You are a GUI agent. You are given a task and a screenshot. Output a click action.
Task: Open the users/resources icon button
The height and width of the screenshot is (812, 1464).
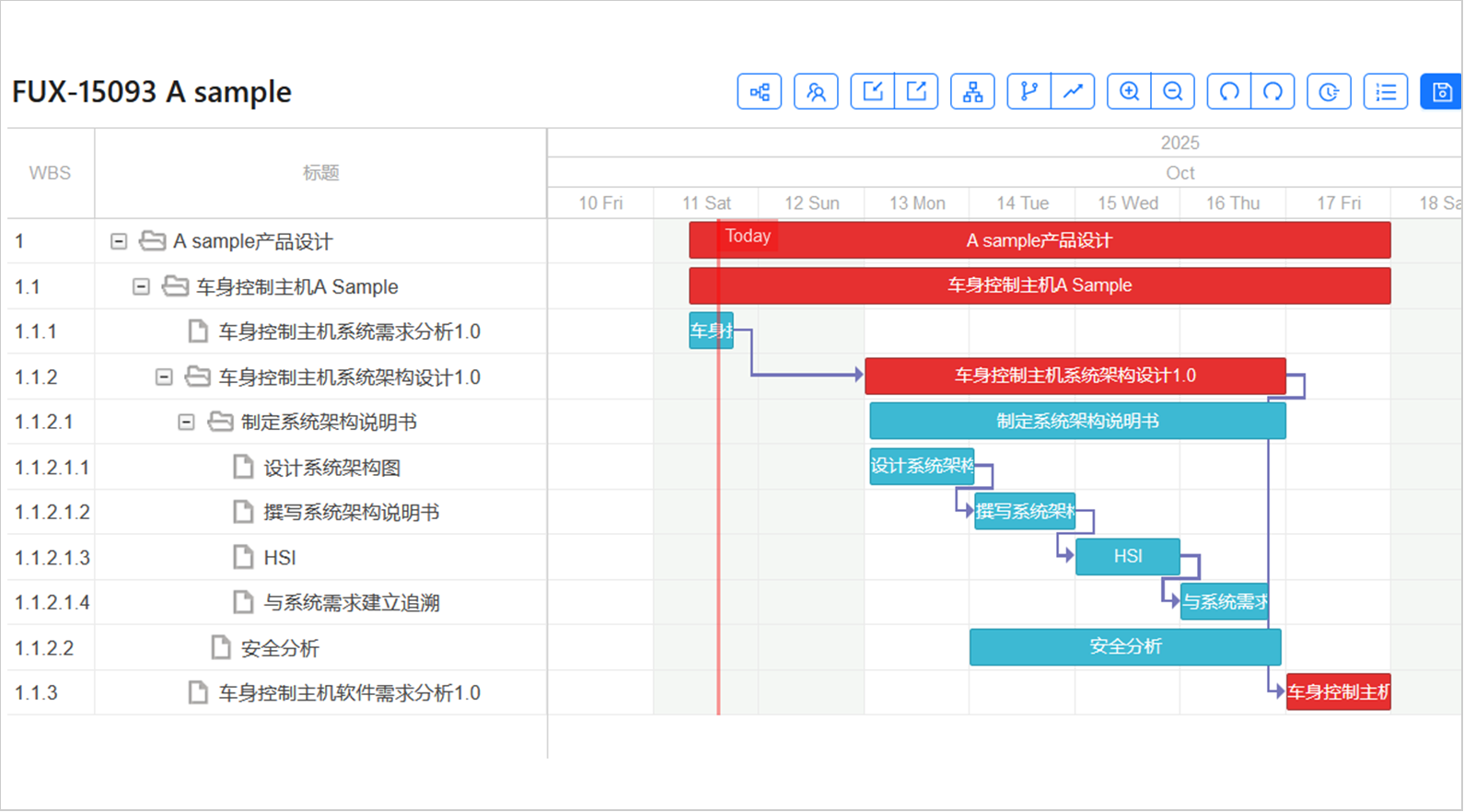click(x=816, y=92)
